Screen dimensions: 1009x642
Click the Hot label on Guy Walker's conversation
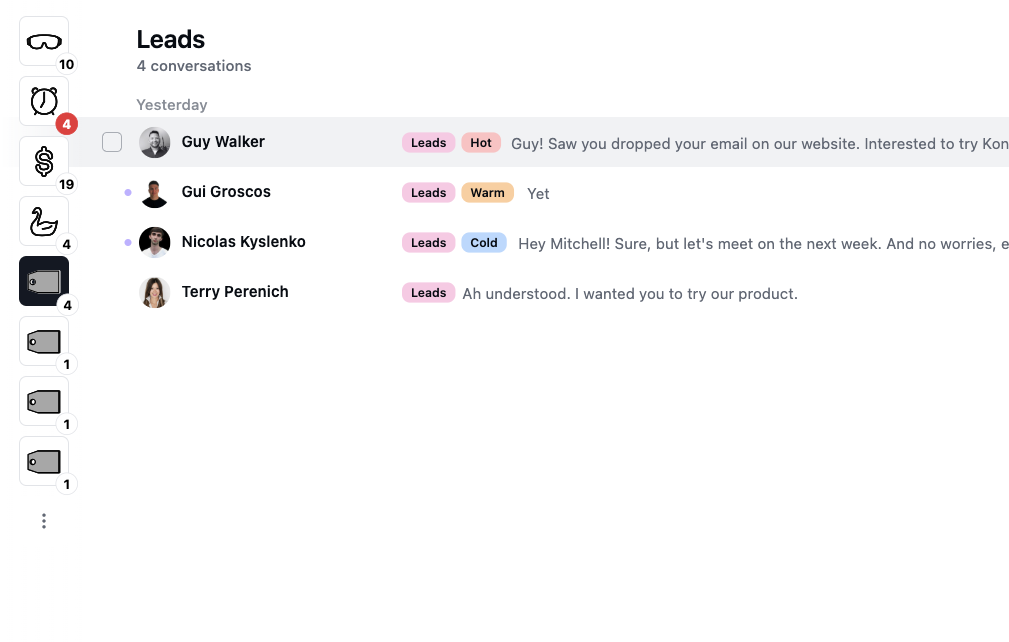point(481,143)
